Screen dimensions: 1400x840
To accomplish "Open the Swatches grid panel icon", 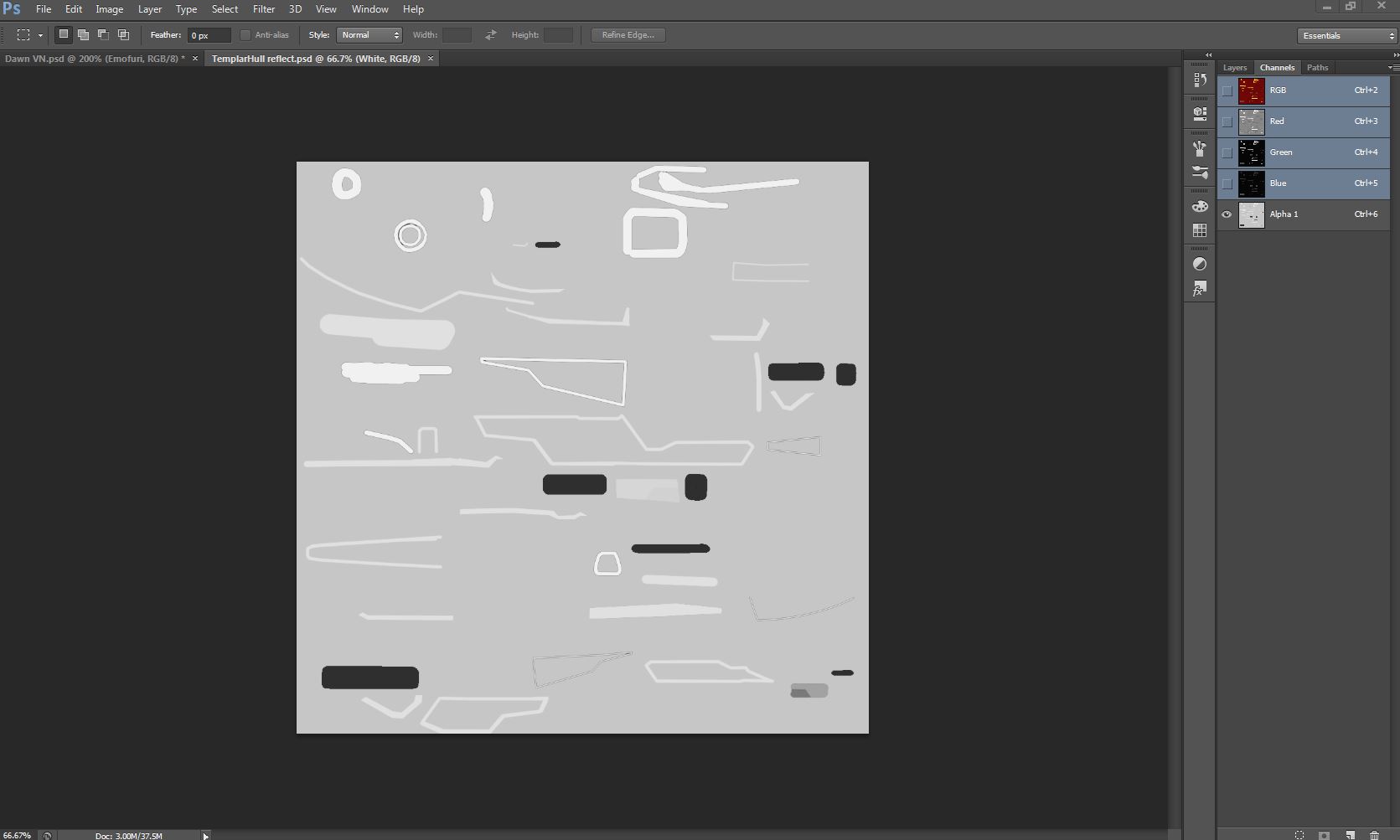I will (x=1199, y=229).
